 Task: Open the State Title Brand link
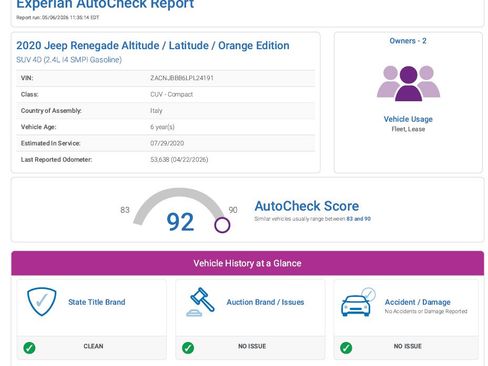(97, 302)
